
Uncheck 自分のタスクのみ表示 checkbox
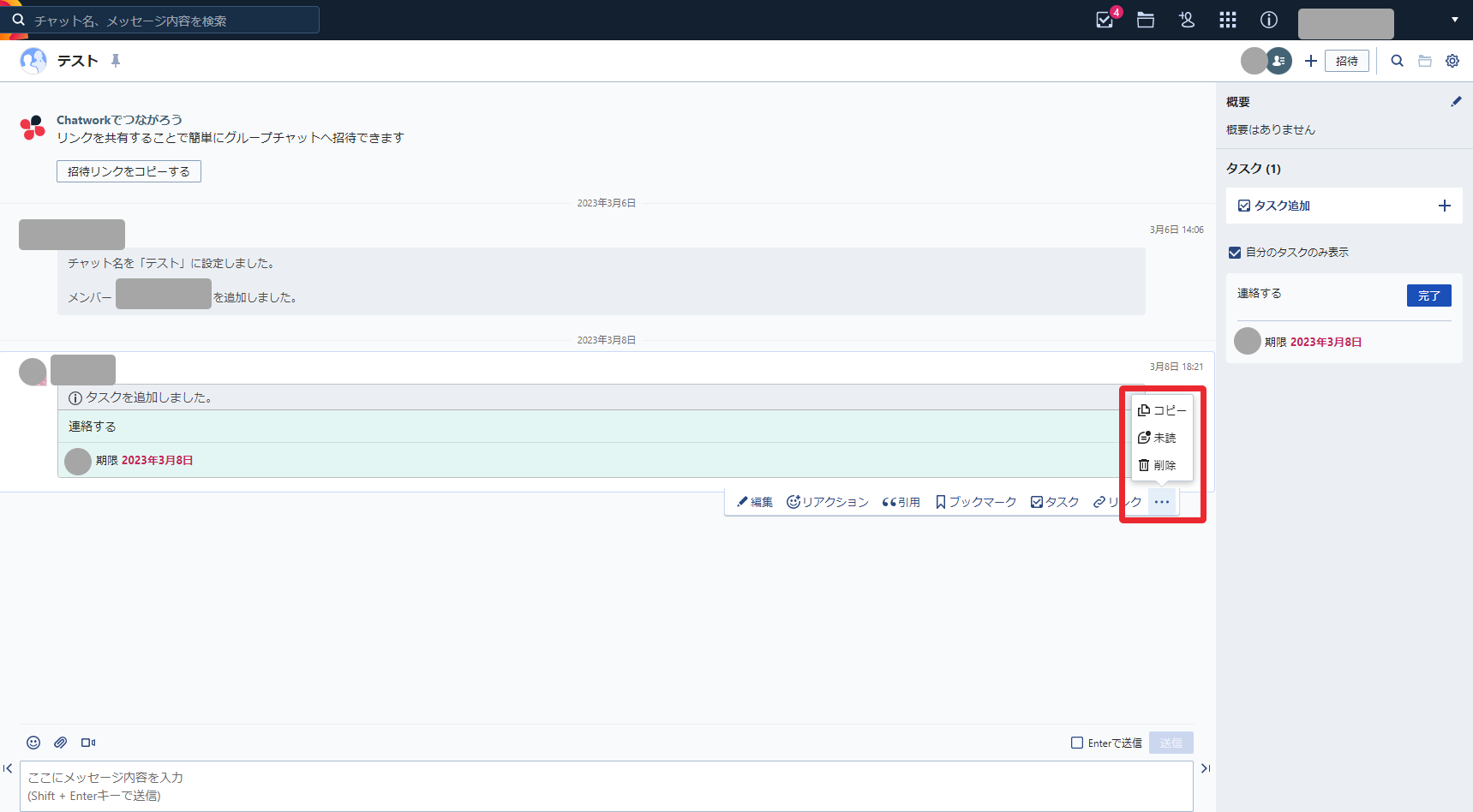coord(1235,253)
